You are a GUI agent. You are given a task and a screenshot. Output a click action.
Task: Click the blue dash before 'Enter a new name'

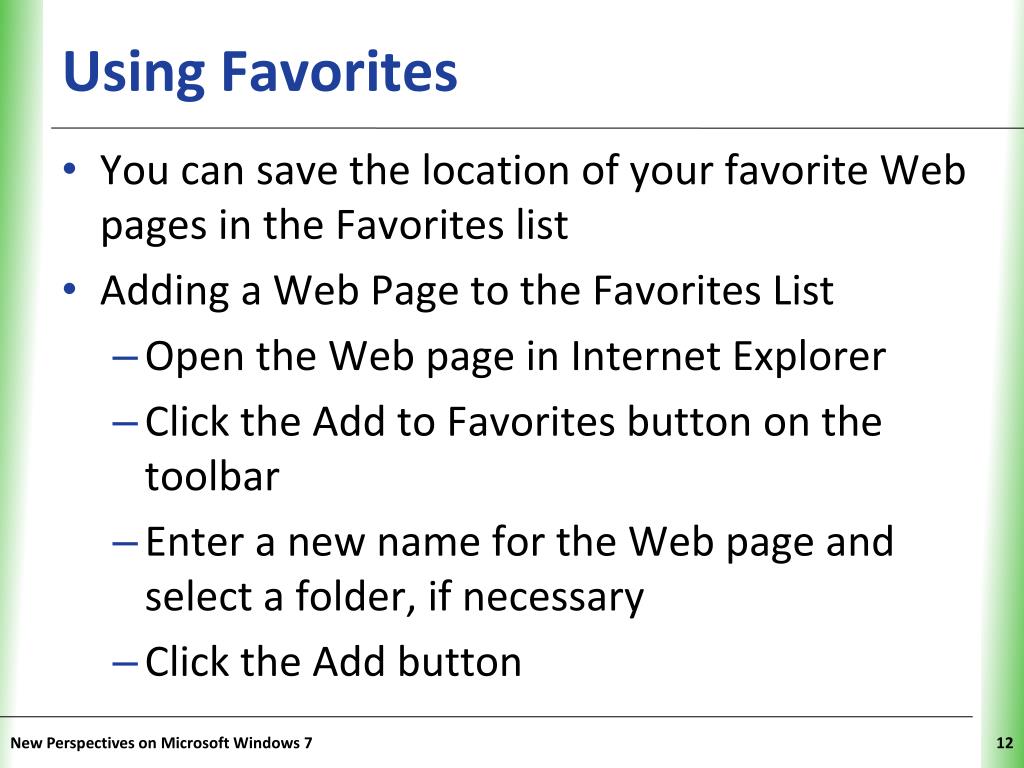click(125, 544)
